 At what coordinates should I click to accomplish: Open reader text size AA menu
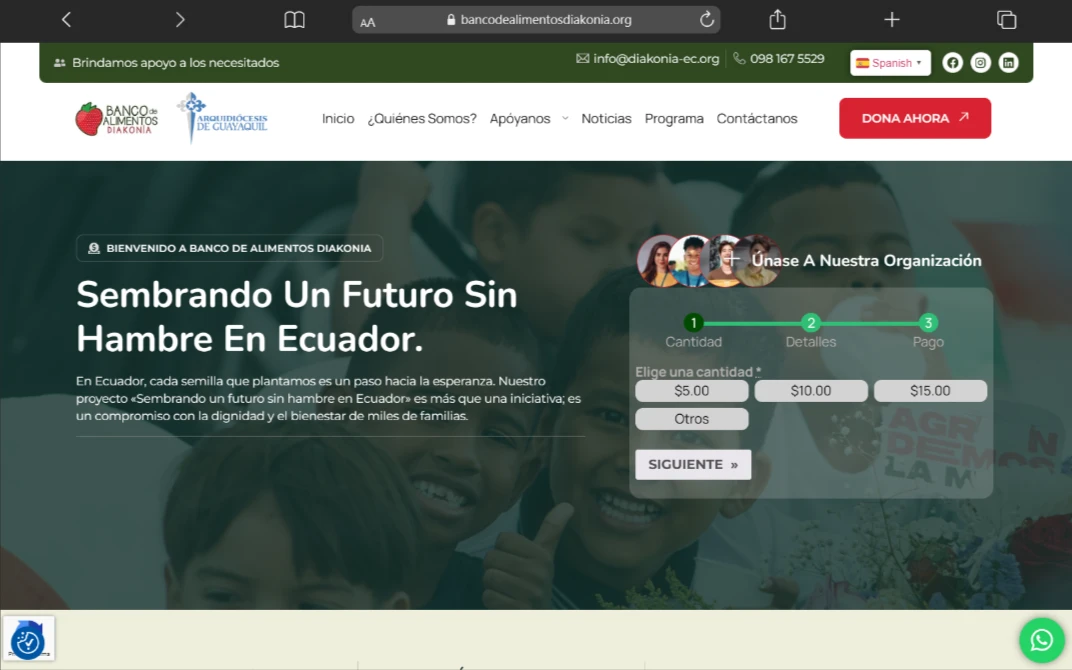[x=368, y=21]
